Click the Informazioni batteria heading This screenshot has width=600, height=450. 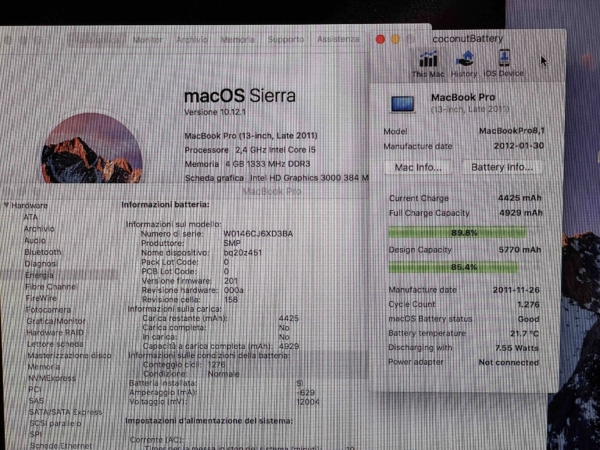pyautogui.click(x=165, y=205)
